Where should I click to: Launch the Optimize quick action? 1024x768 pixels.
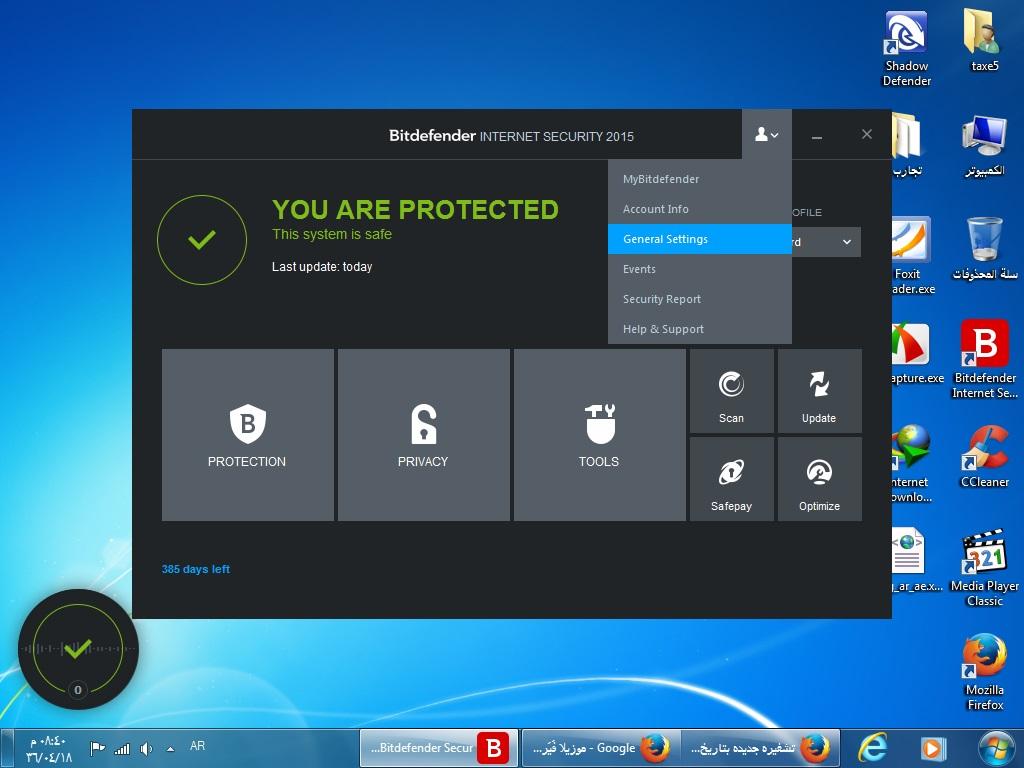coord(820,479)
